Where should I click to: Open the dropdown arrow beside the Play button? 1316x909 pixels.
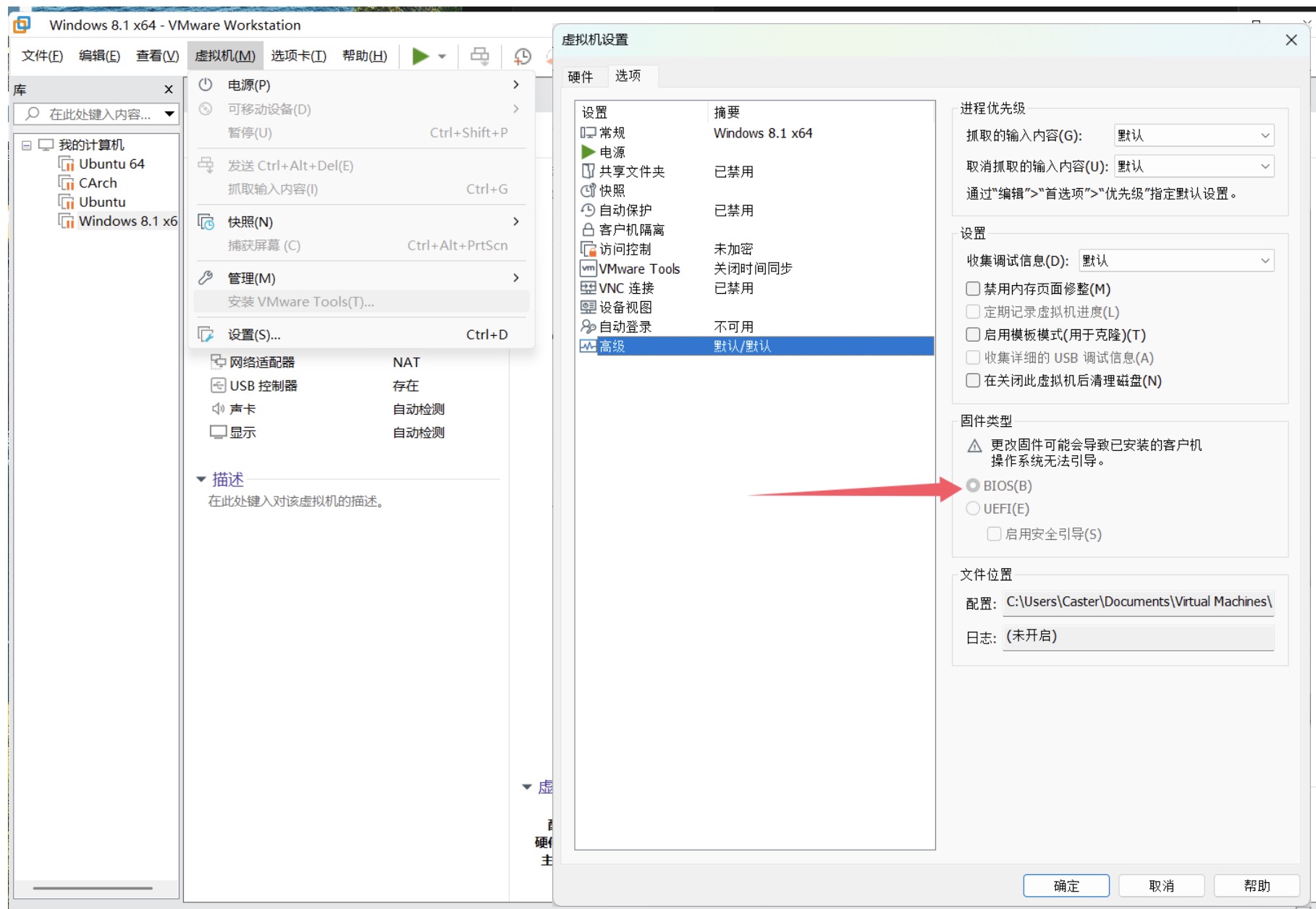pyautogui.click(x=442, y=56)
